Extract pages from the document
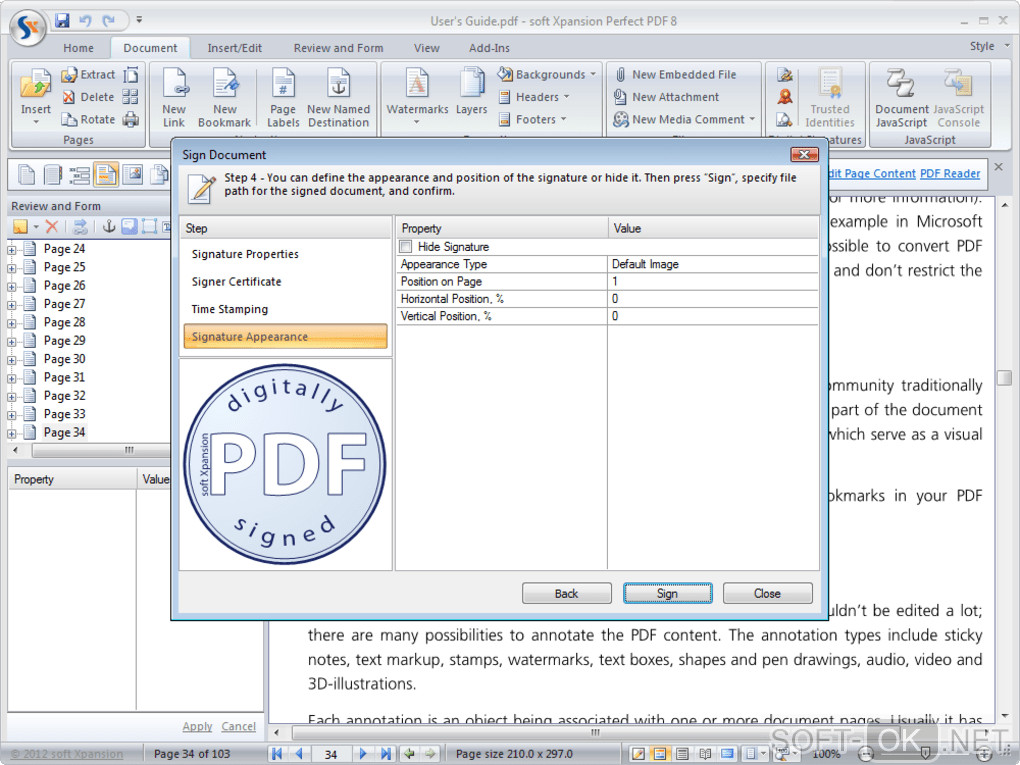The image size is (1020, 765). pos(88,75)
